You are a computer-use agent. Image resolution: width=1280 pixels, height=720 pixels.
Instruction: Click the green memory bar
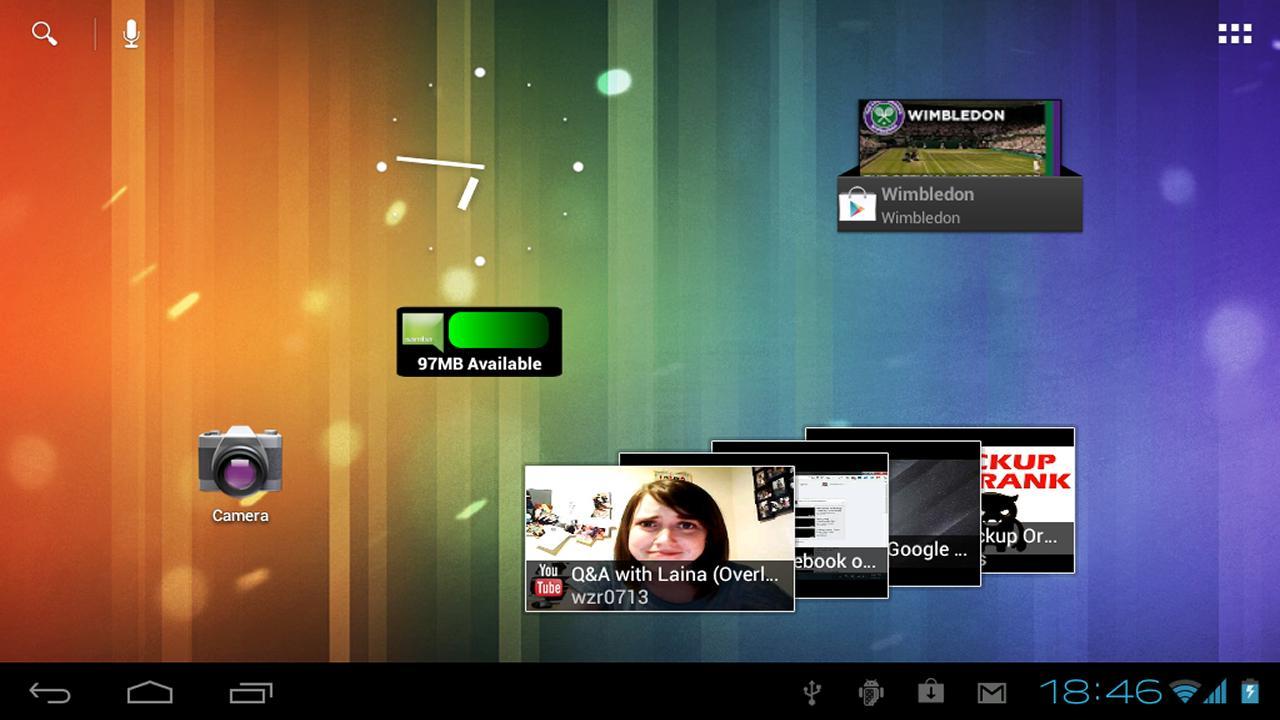[x=498, y=329]
